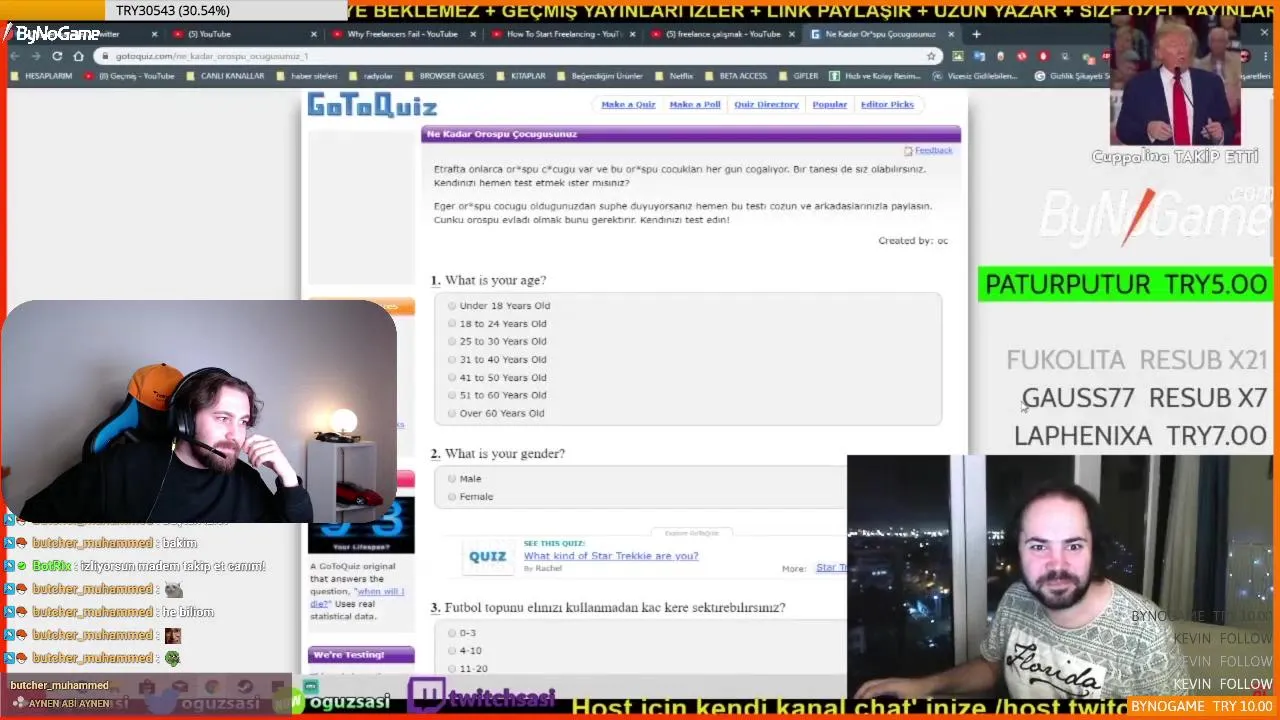Select '25 to 30 Years Old' option
Viewport: 1280px width, 720px height.
(452, 342)
